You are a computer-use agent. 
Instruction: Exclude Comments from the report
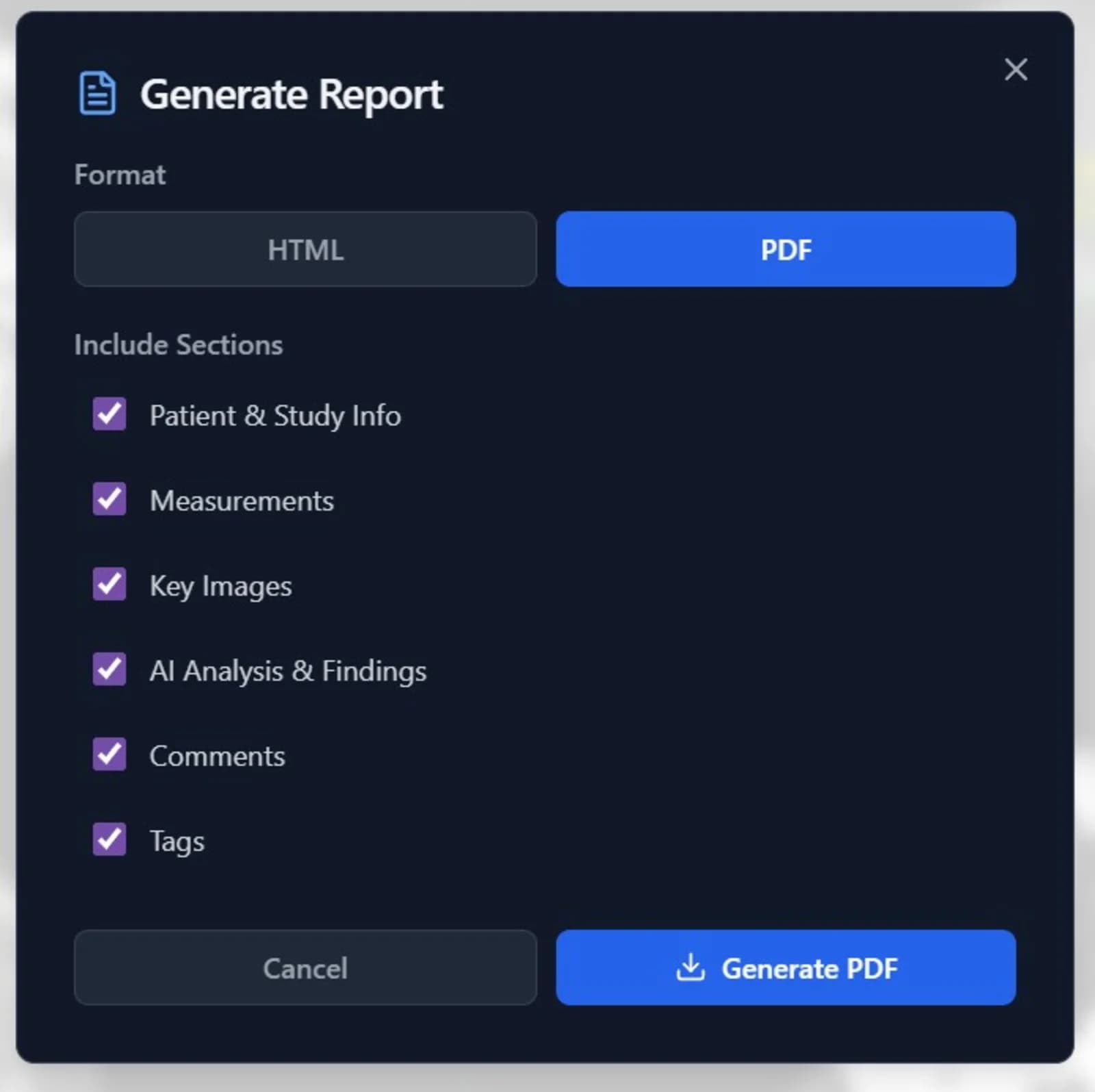tap(109, 755)
